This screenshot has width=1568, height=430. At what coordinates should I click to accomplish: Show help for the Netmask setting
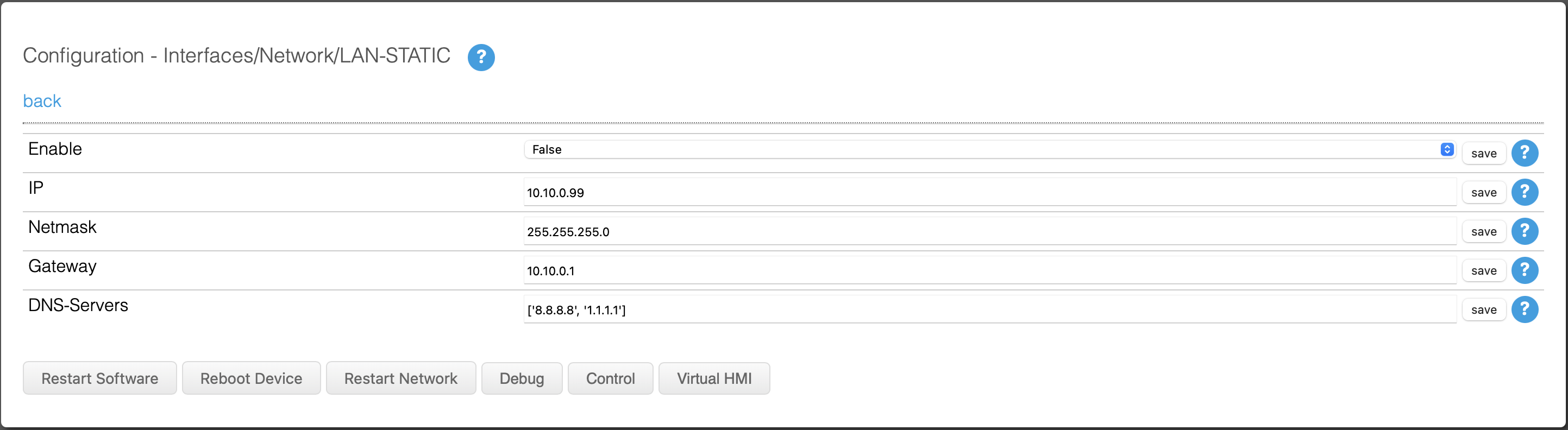point(1524,231)
